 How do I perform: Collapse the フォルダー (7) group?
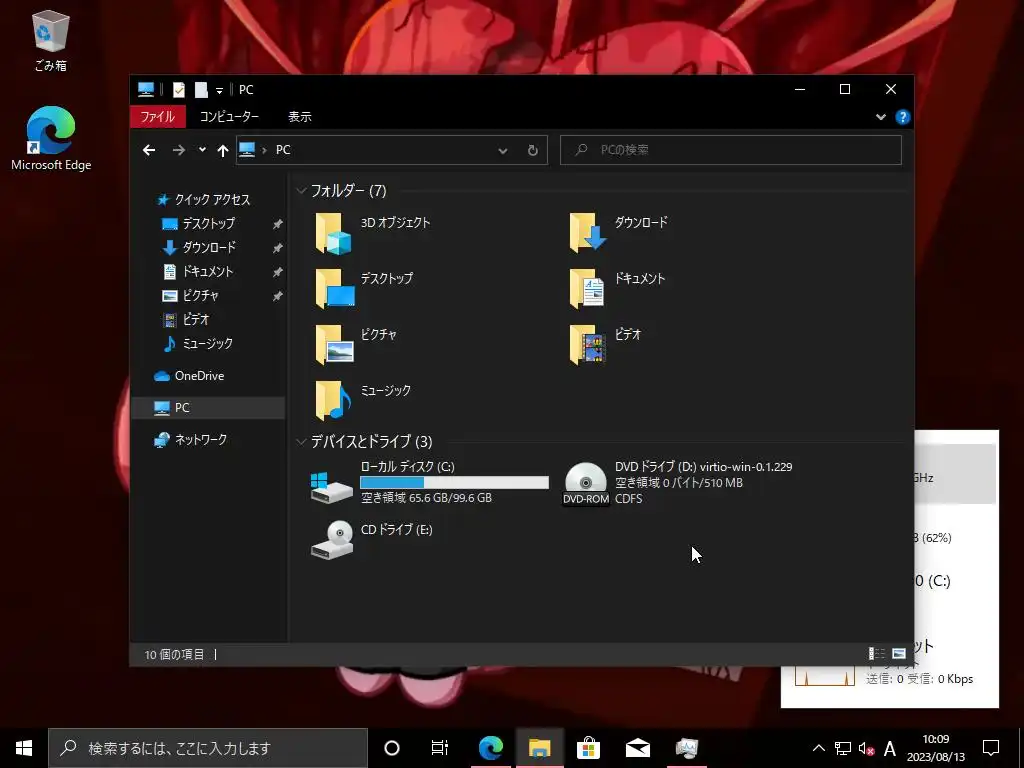click(x=301, y=191)
